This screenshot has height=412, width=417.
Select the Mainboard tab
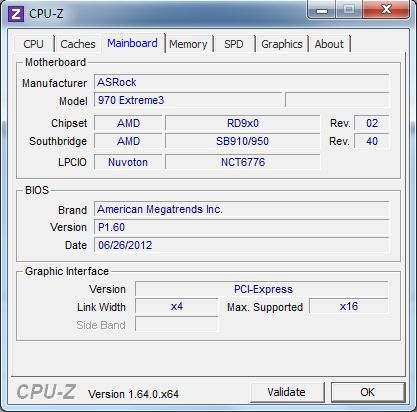(133, 43)
